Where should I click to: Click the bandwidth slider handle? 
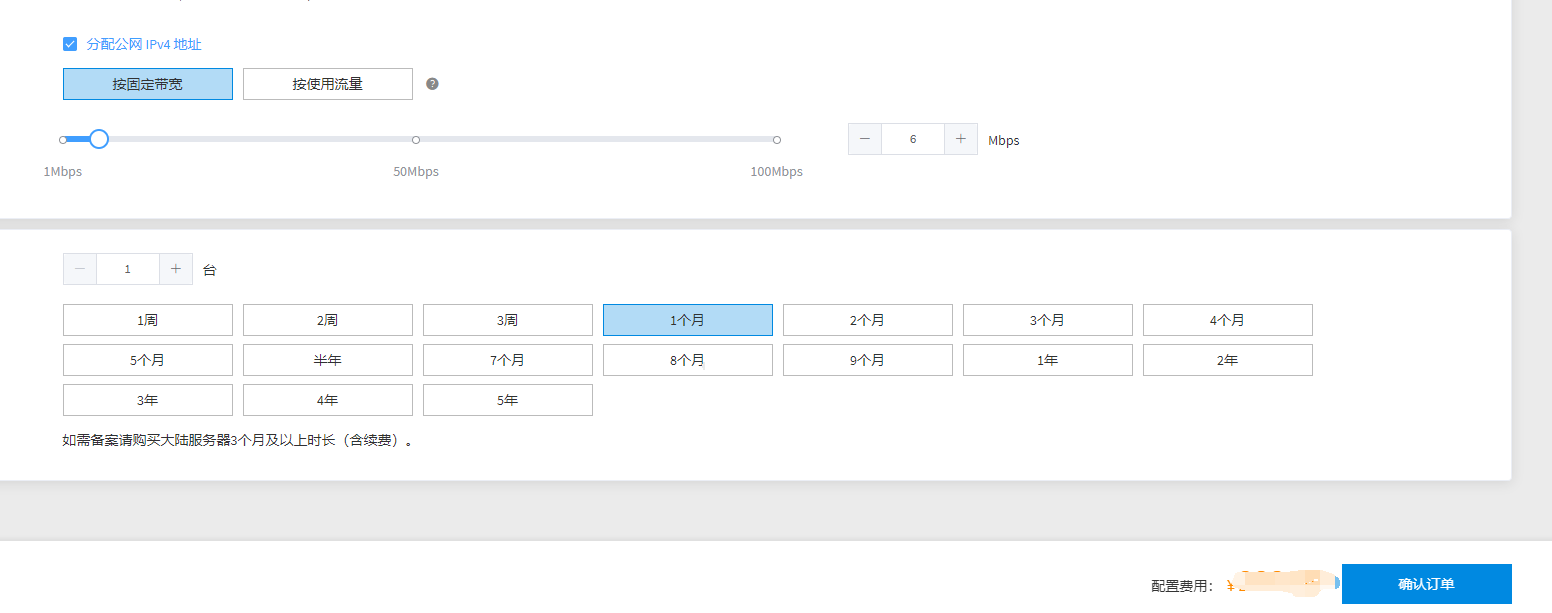tap(99, 139)
